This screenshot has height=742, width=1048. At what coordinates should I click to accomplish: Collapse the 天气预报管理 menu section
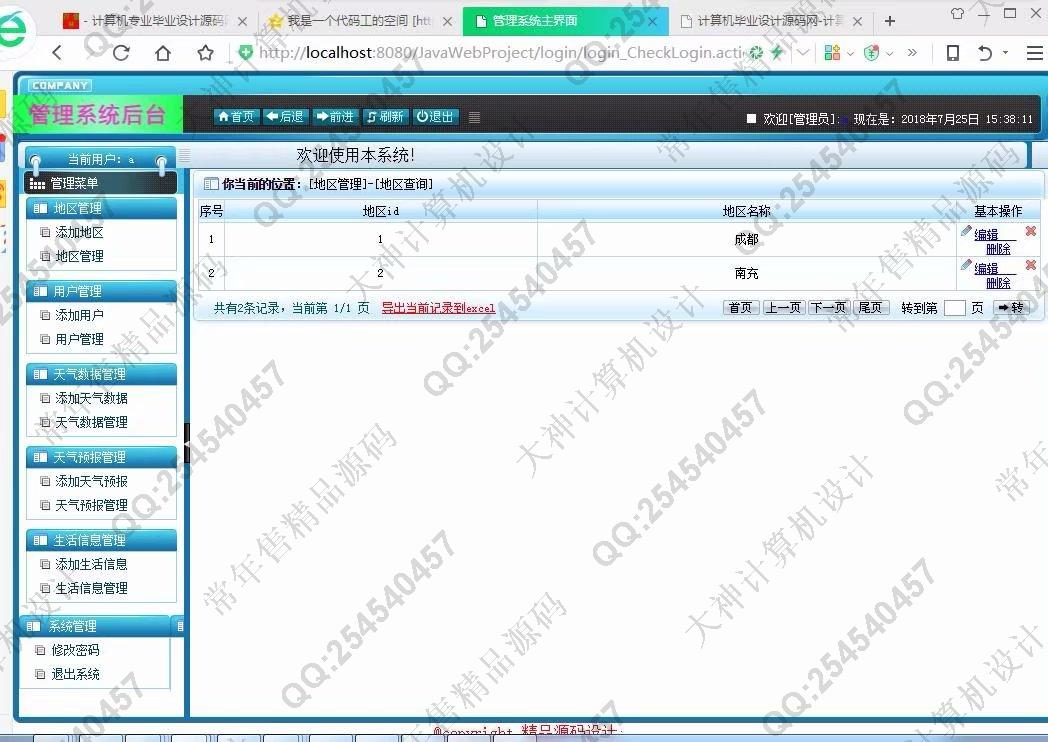coord(102,457)
